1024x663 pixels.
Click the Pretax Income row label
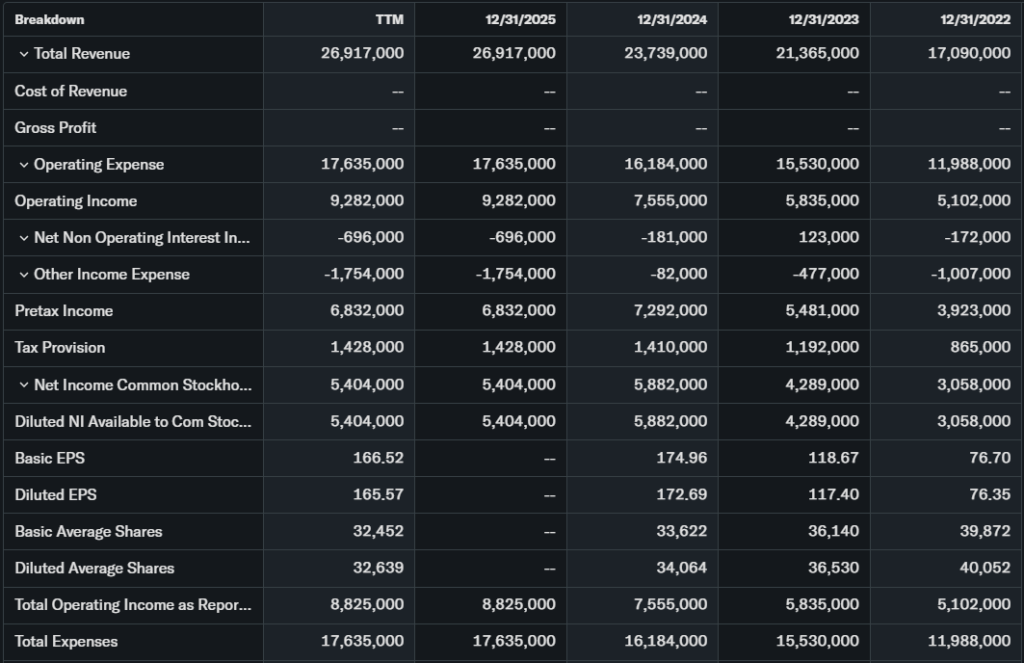pos(63,311)
